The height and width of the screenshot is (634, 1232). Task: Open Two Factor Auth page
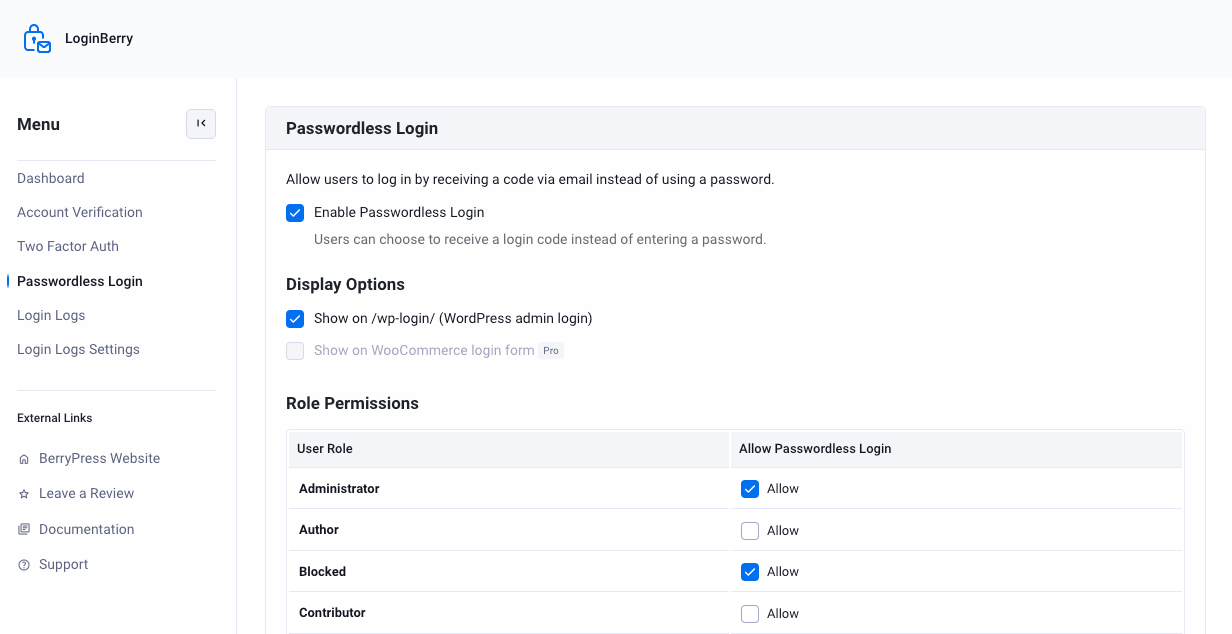[68, 246]
